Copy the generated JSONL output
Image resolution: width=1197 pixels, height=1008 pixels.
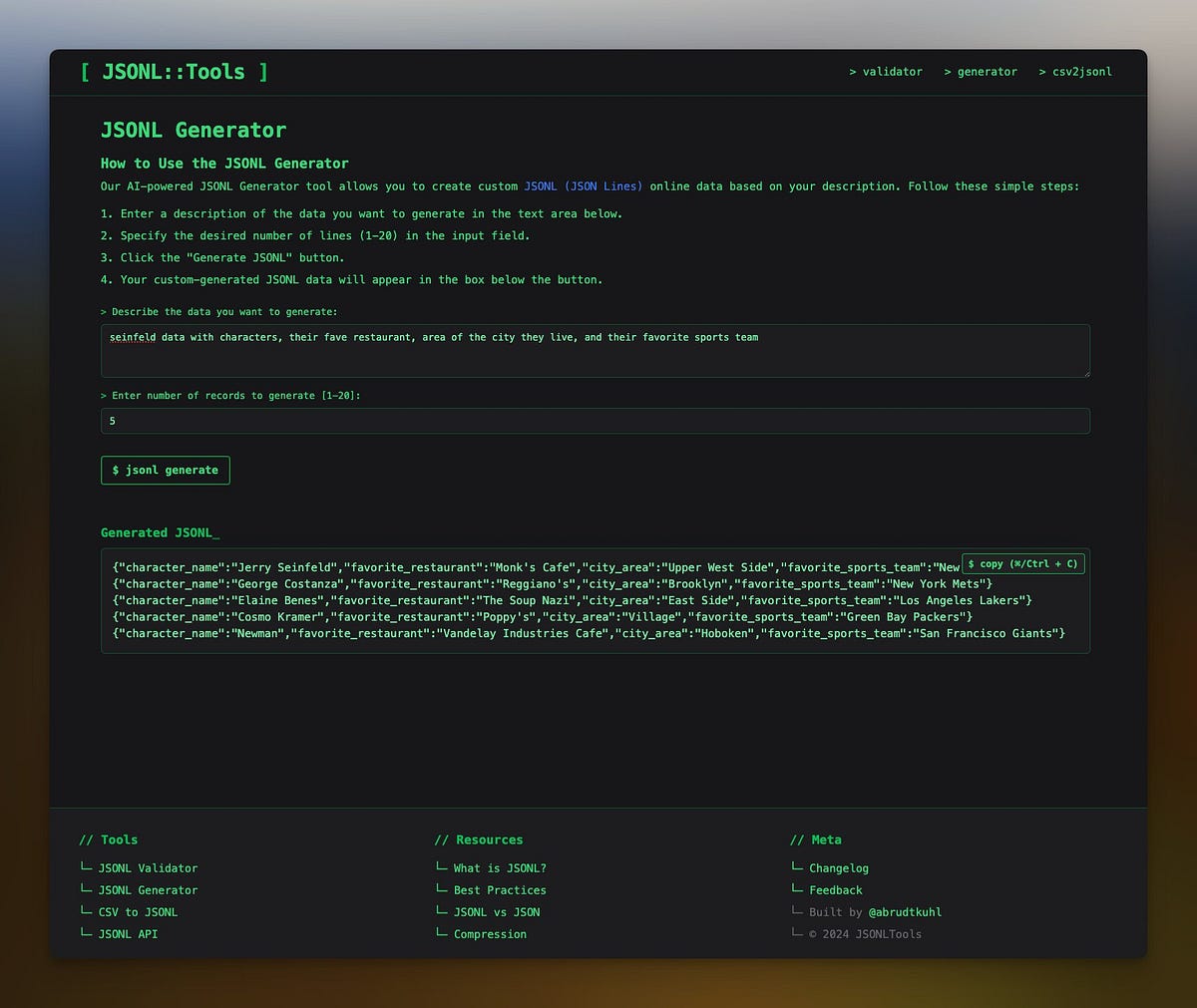[1022, 563]
